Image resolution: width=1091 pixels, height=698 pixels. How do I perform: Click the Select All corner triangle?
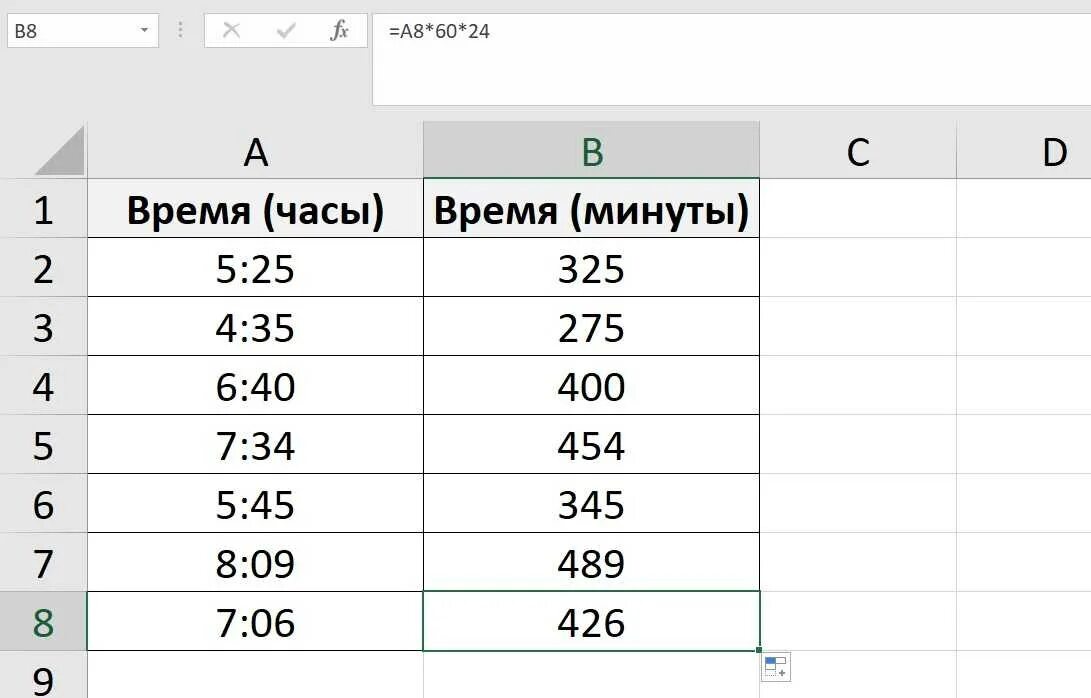pyautogui.click(x=60, y=151)
